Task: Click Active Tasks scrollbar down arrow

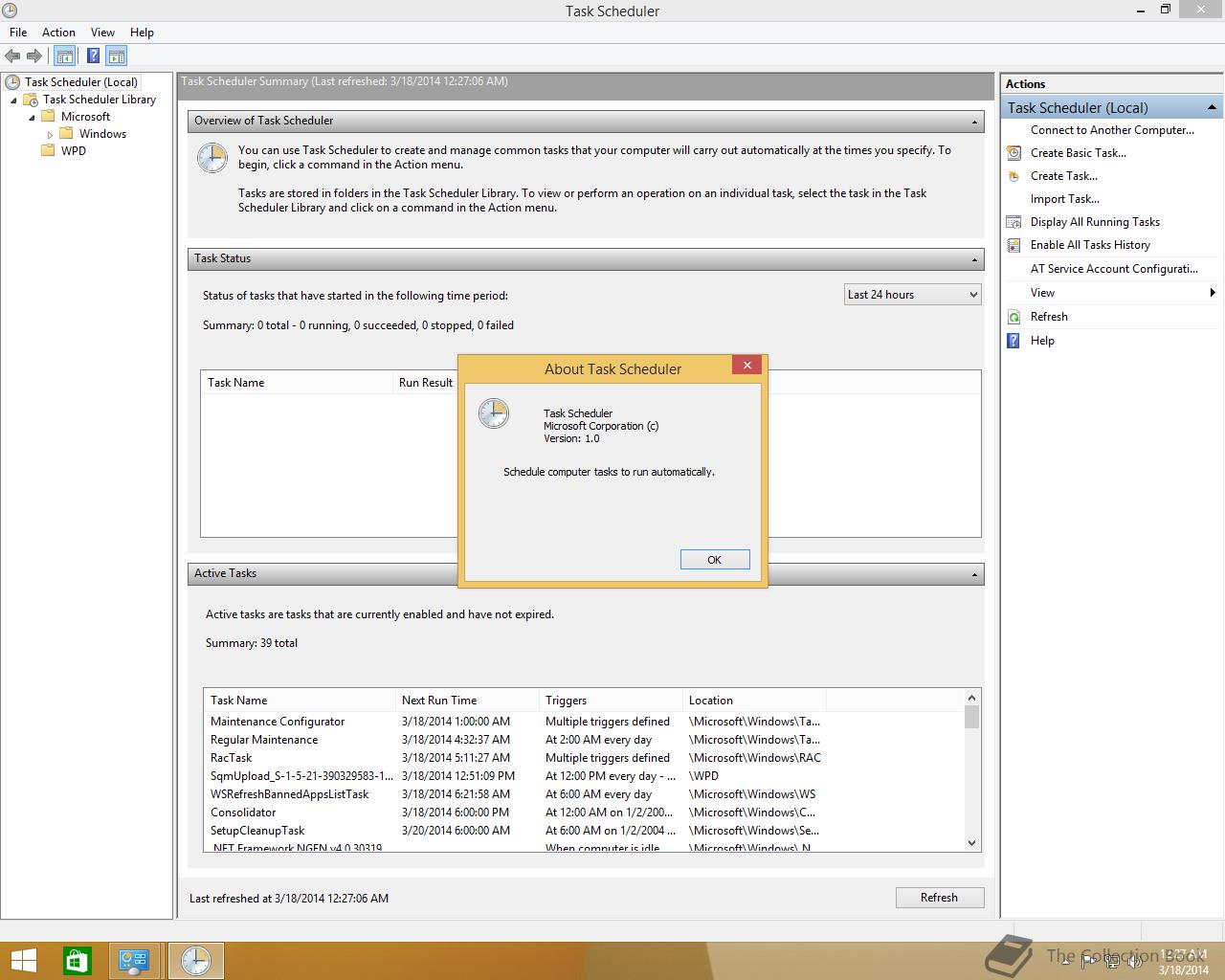Action: pyautogui.click(x=972, y=843)
